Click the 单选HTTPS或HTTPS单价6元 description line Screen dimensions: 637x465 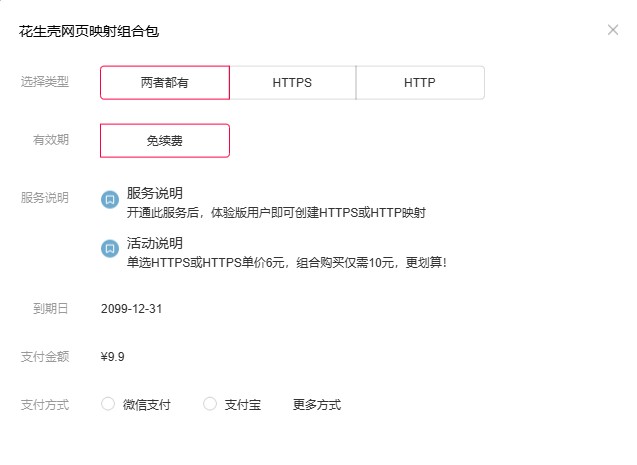pyautogui.click(x=287, y=262)
